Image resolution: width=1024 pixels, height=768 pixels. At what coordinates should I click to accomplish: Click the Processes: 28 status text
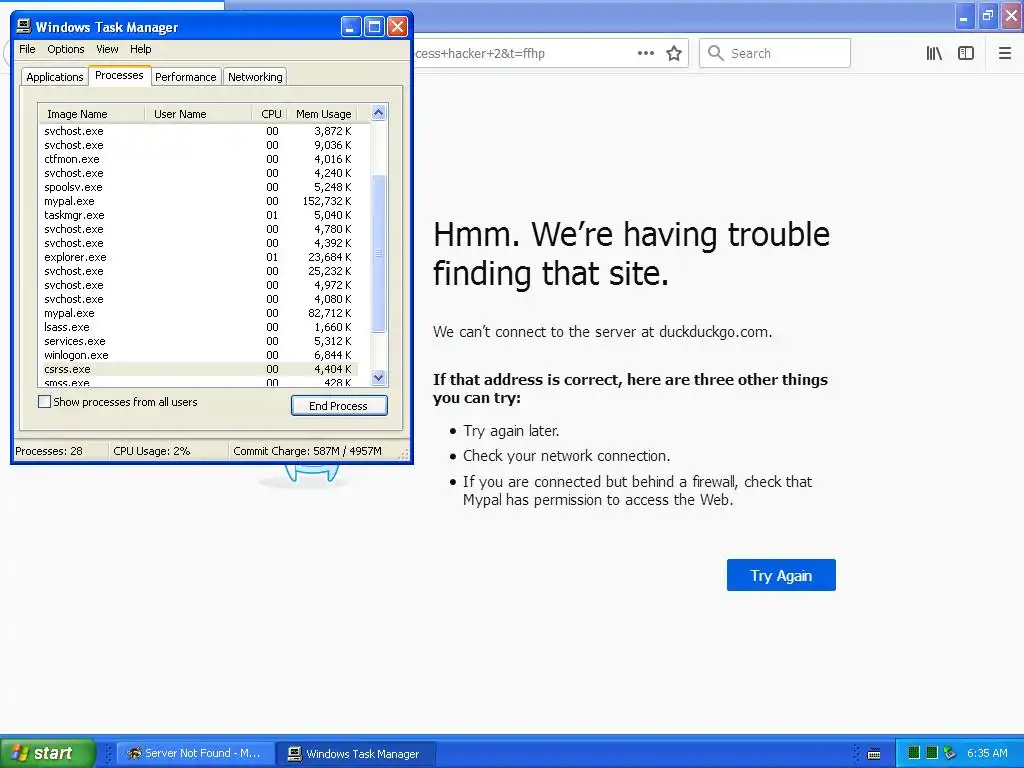click(49, 451)
